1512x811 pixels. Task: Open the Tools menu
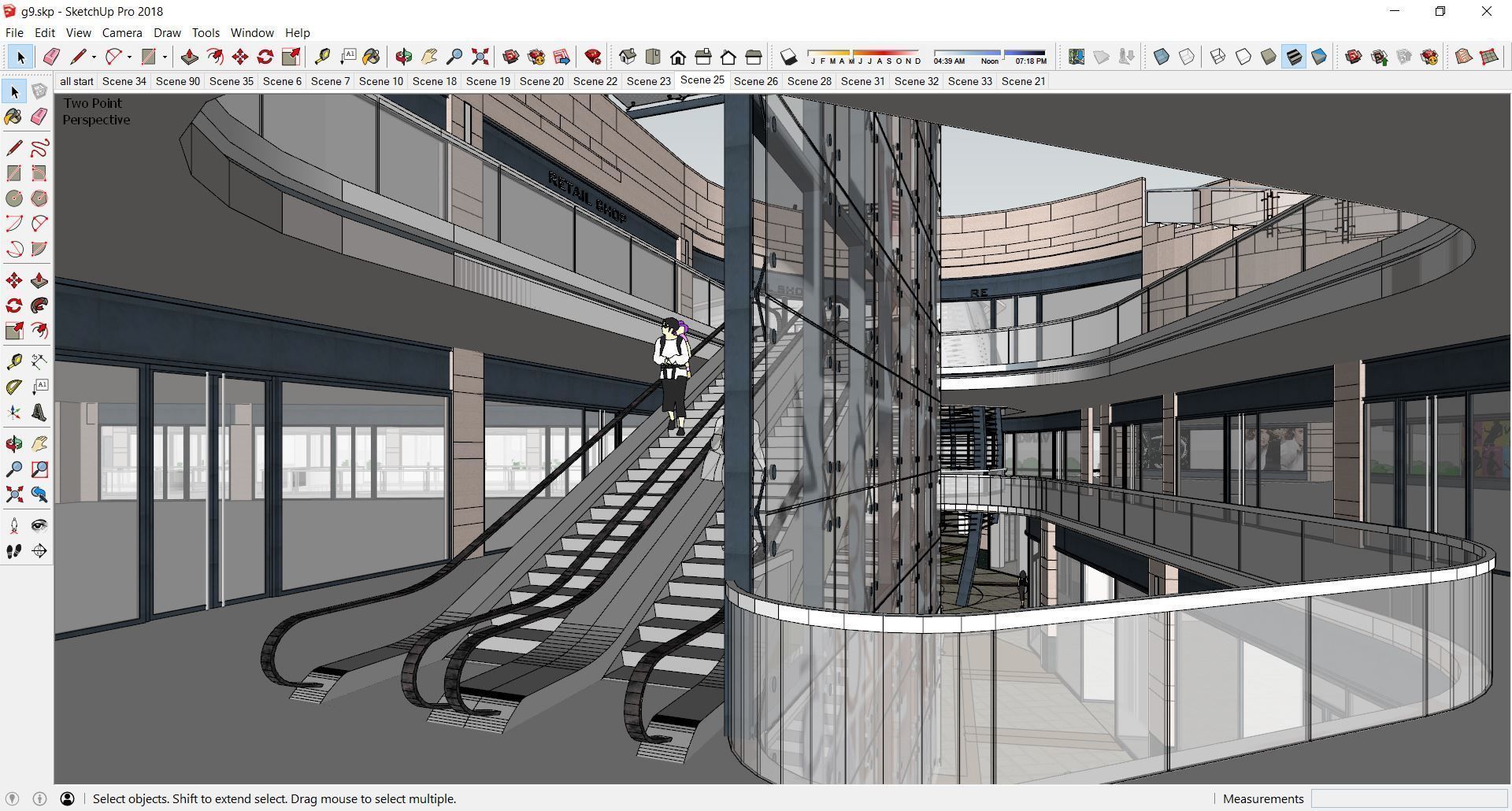[206, 33]
